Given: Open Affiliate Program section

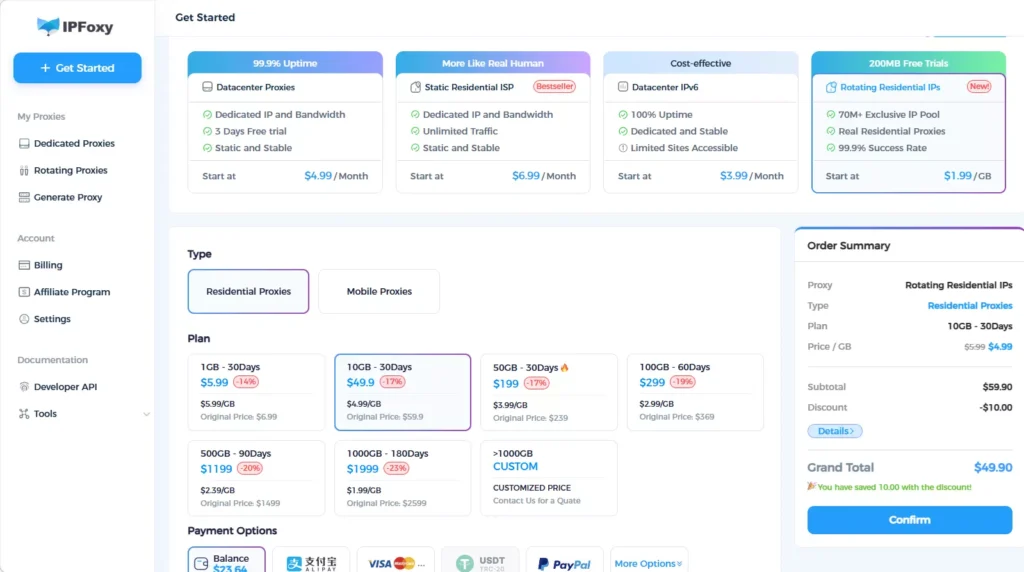Looking at the screenshot, I should (x=72, y=292).
